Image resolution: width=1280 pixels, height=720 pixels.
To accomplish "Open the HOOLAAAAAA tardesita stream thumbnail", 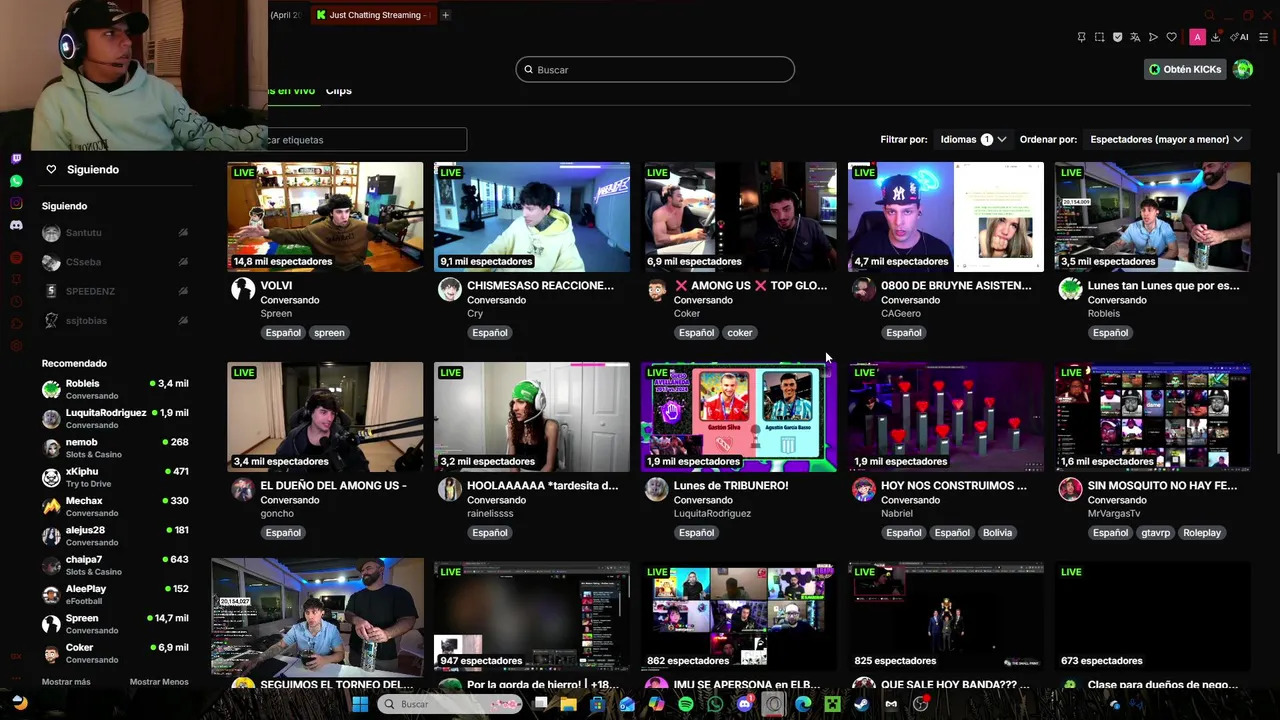I will pyautogui.click(x=532, y=417).
